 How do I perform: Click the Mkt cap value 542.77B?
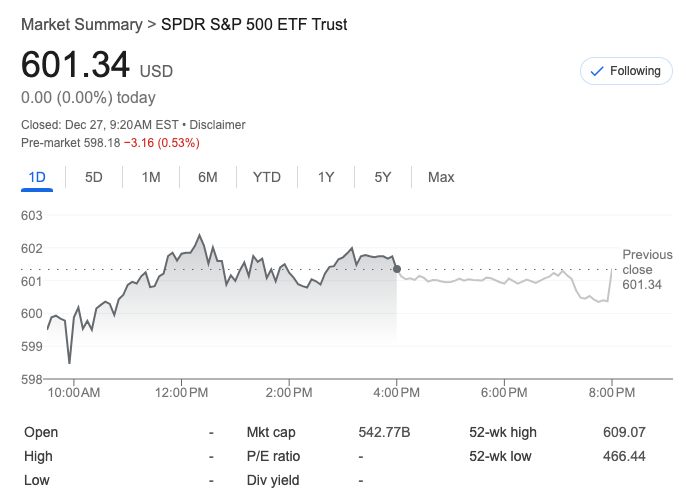pyautogui.click(x=384, y=432)
